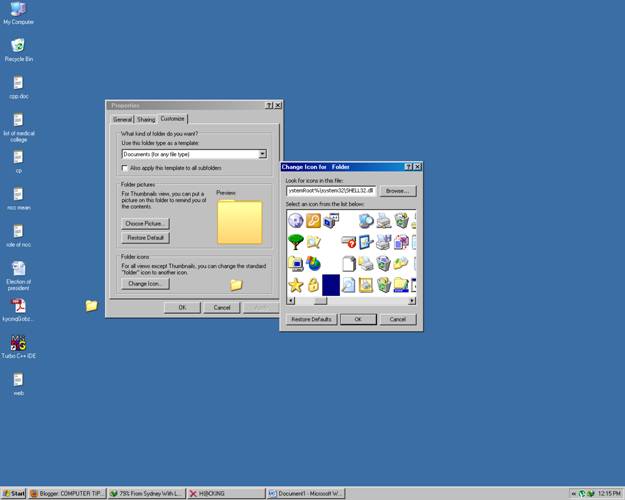Select the role of mcc desktop file
Image resolution: width=625 pixels, height=500 pixels.
(x=18, y=236)
